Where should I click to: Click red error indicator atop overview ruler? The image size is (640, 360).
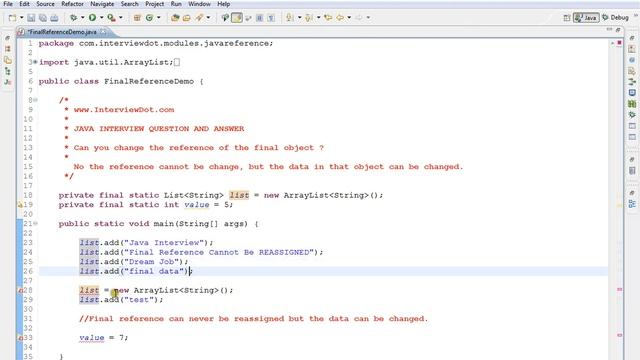click(620, 43)
